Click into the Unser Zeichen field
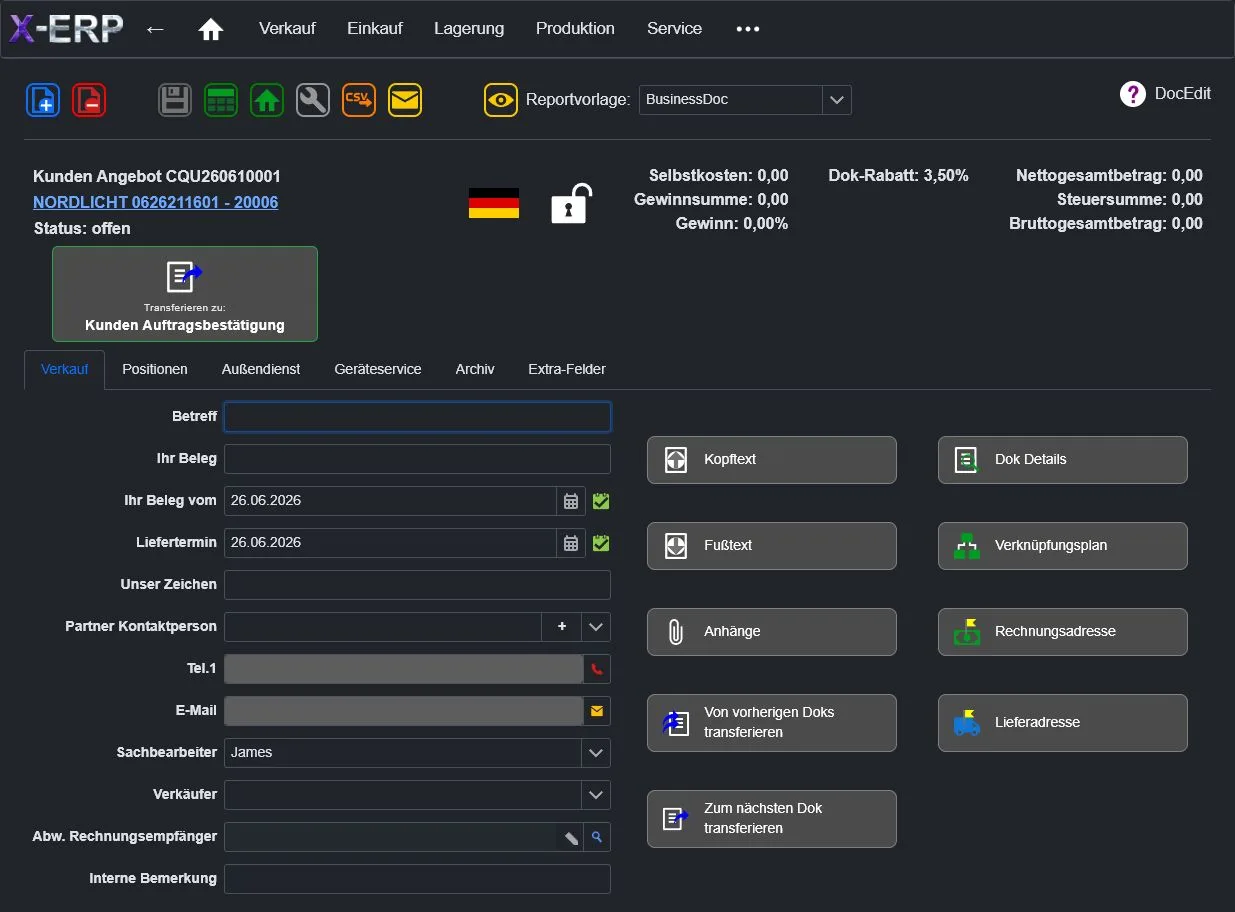 click(417, 585)
